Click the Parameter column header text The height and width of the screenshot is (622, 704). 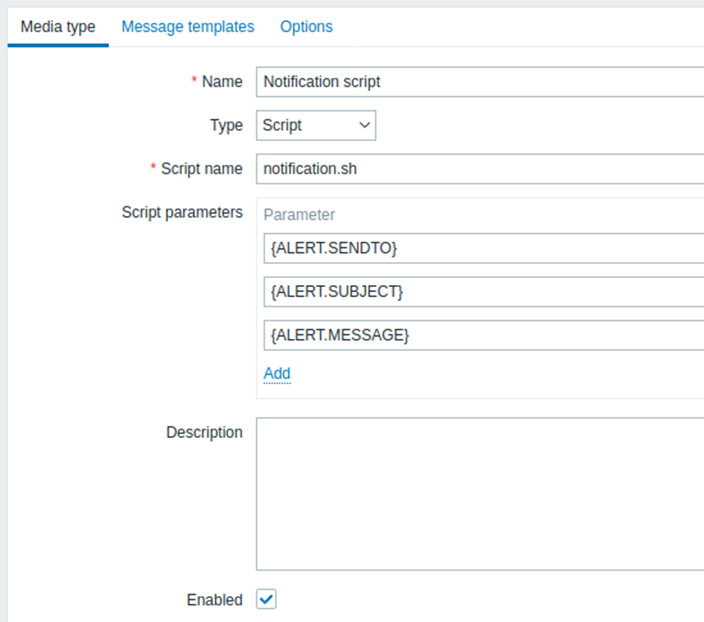pyautogui.click(x=299, y=215)
